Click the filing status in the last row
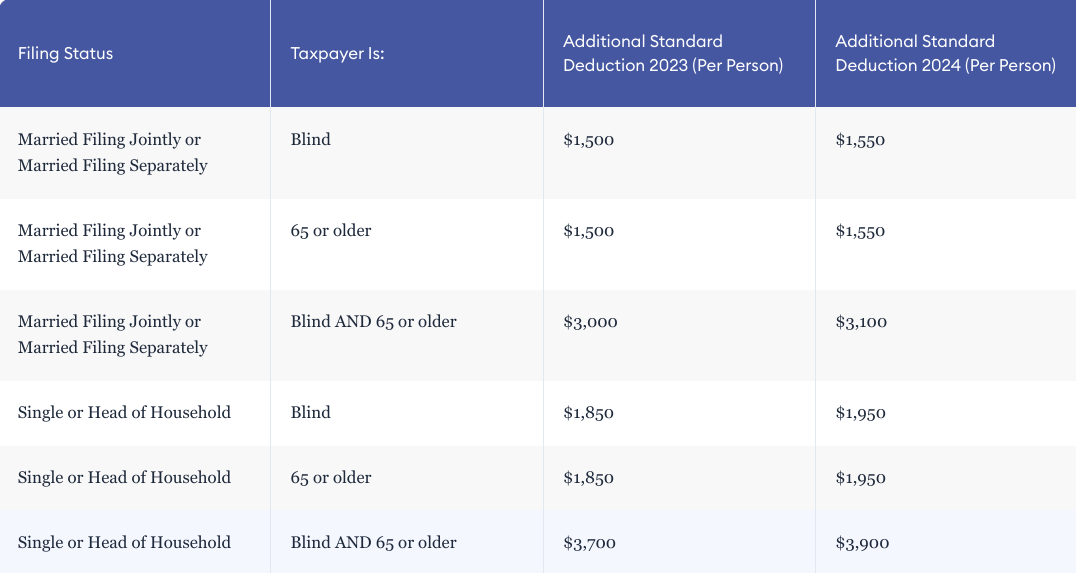Image resolution: width=1076 pixels, height=573 pixels. pos(124,543)
